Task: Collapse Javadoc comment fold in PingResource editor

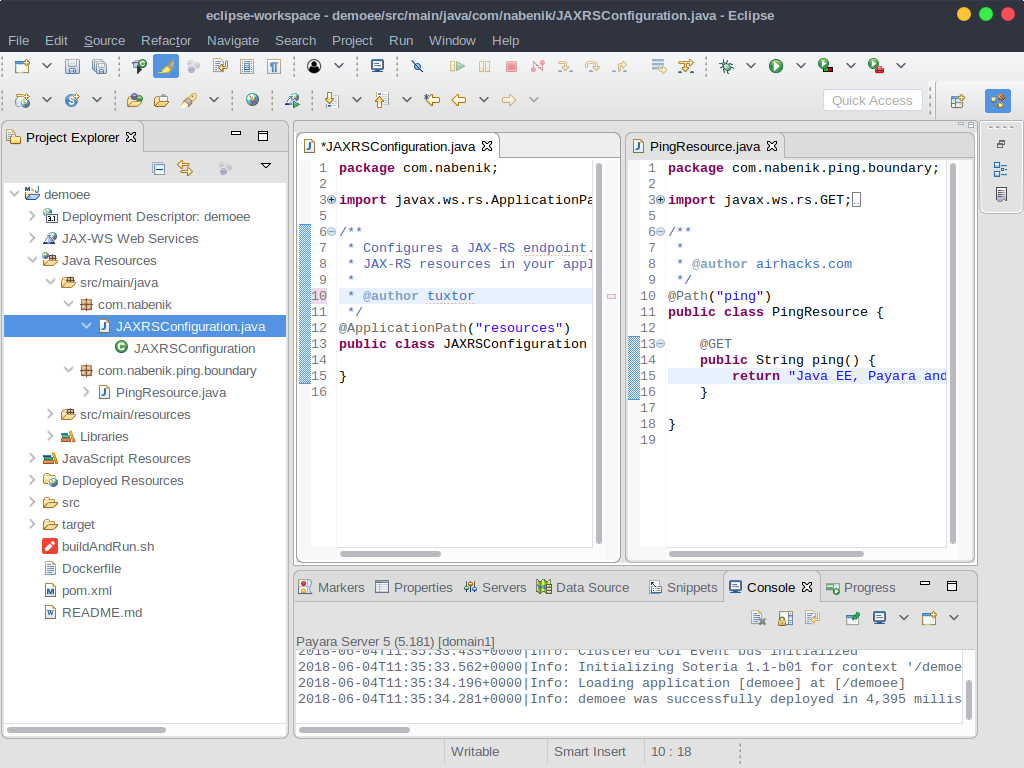Action: click(660, 232)
